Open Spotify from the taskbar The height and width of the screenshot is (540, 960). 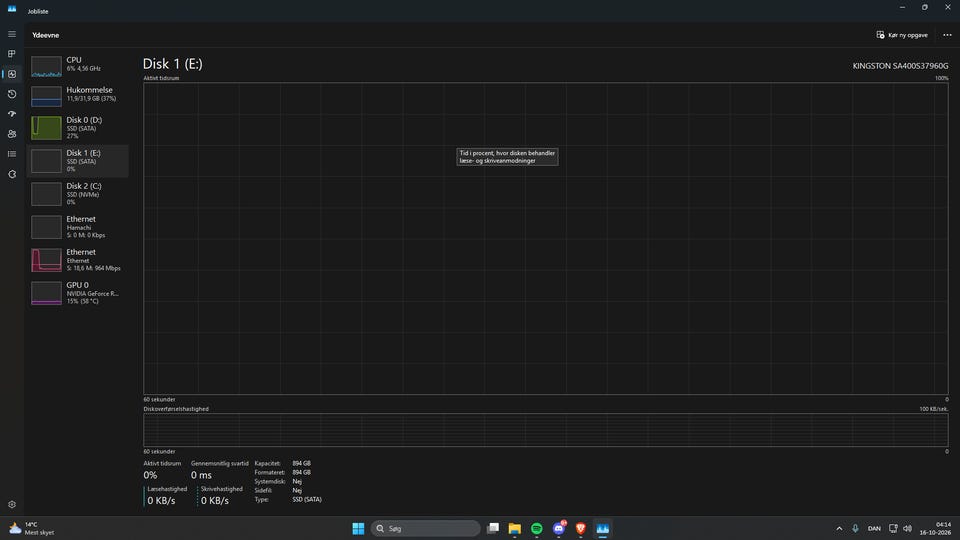pos(537,528)
